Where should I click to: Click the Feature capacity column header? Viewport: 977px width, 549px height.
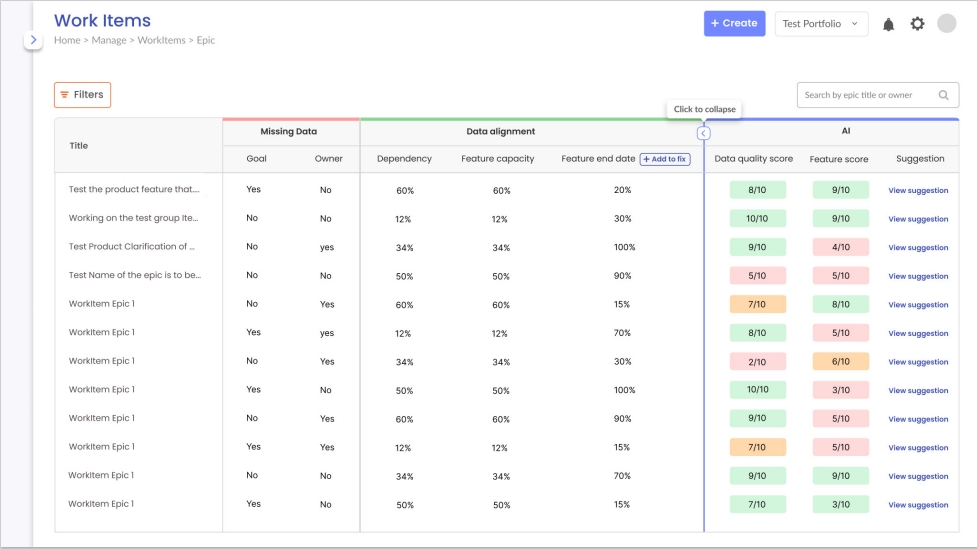tap(497, 159)
